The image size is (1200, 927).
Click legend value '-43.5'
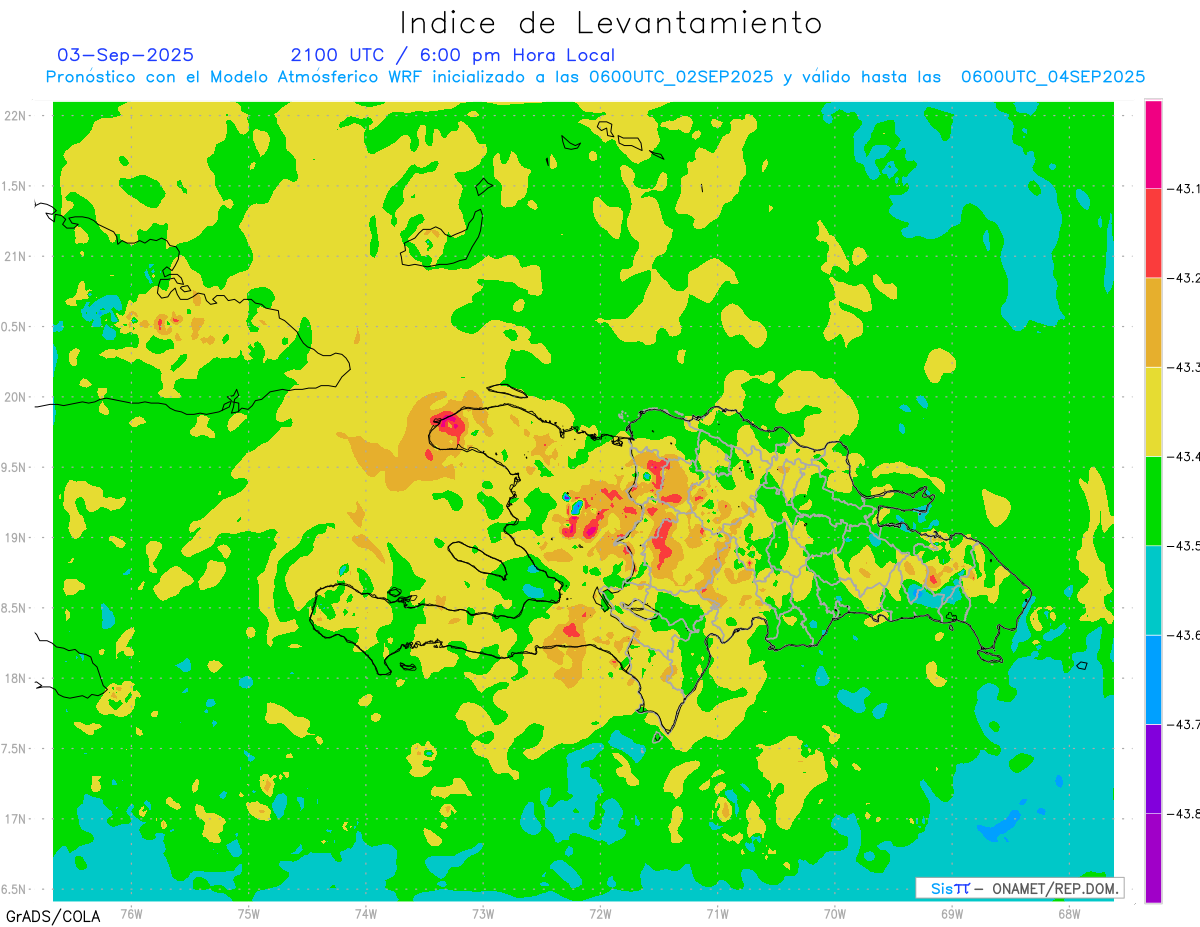click(1184, 545)
